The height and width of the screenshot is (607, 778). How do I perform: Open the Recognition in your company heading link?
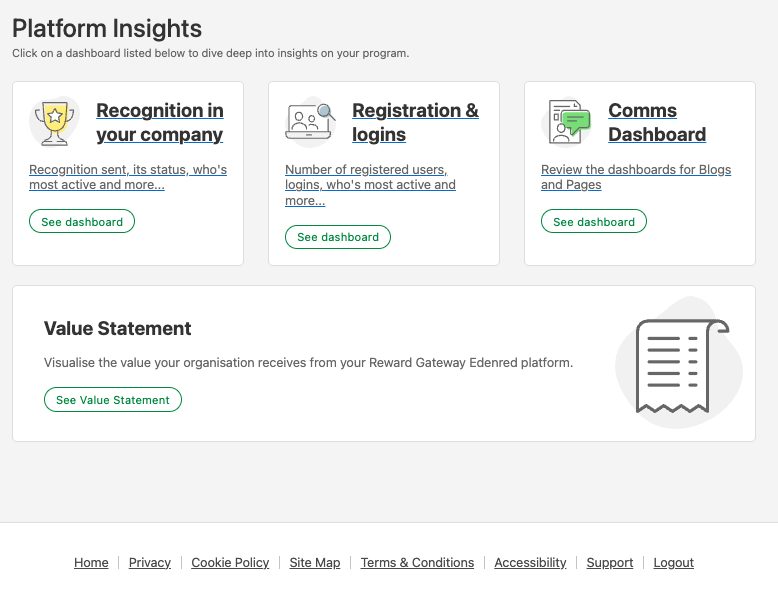(x=160, y=122)
